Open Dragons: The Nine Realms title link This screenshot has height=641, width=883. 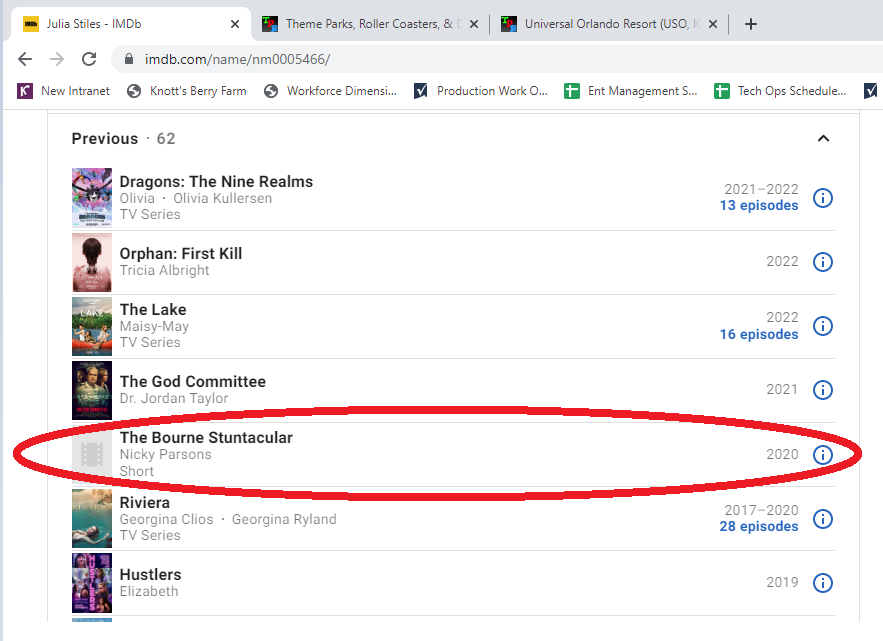(216, 181)
